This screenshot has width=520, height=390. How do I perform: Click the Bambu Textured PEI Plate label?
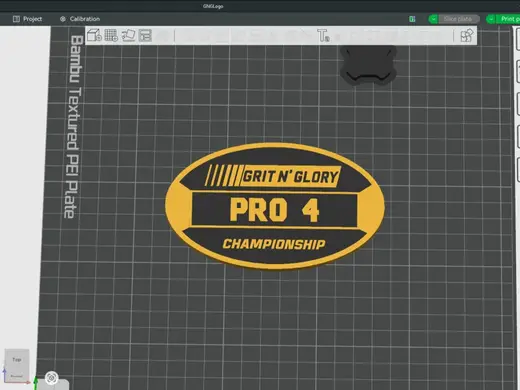click(73, 127)
